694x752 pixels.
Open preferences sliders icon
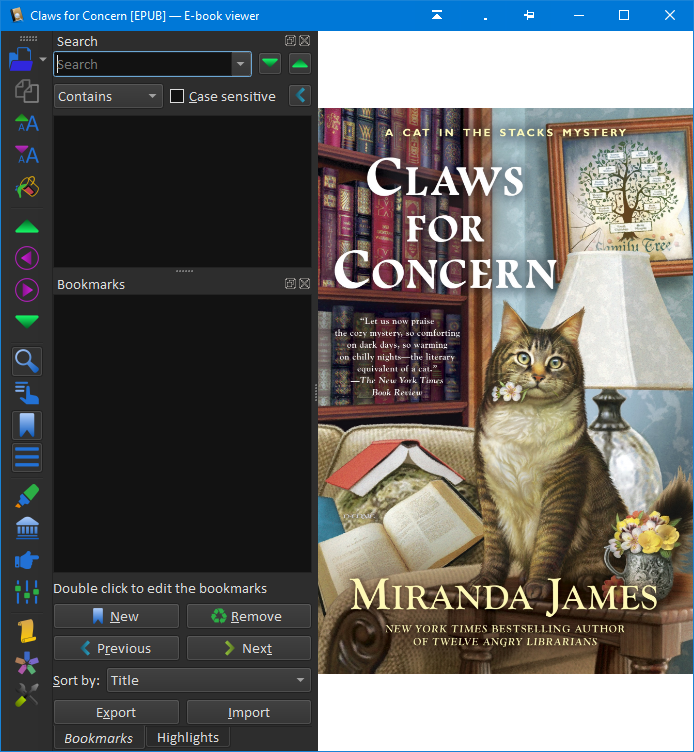point(27,592)
